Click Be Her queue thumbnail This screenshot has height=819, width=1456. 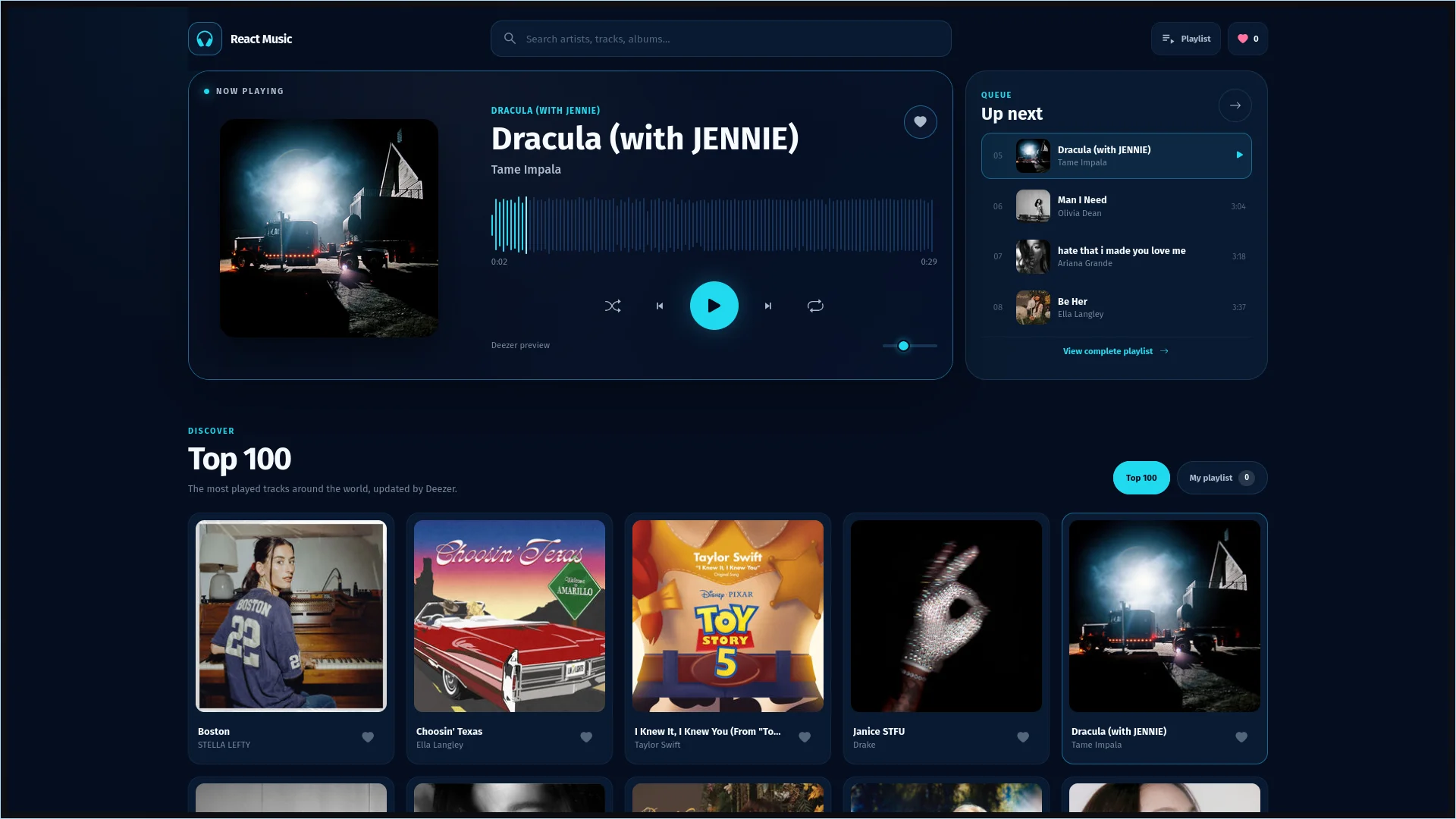[x=1033, y=308]
